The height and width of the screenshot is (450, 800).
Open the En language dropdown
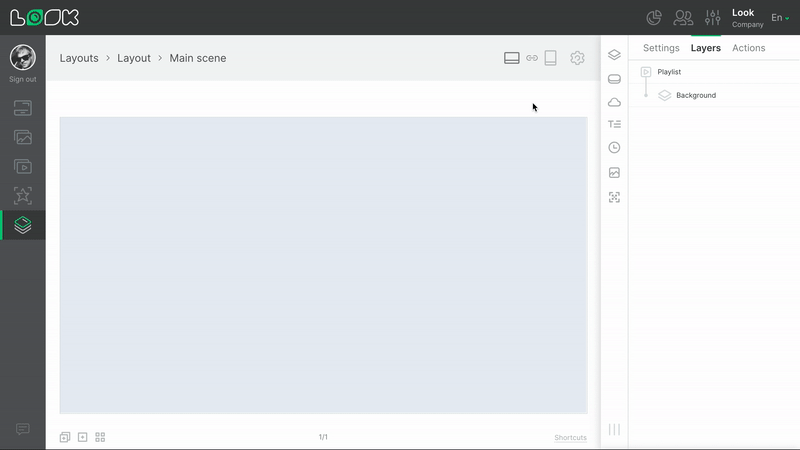[x=780, y=18]
